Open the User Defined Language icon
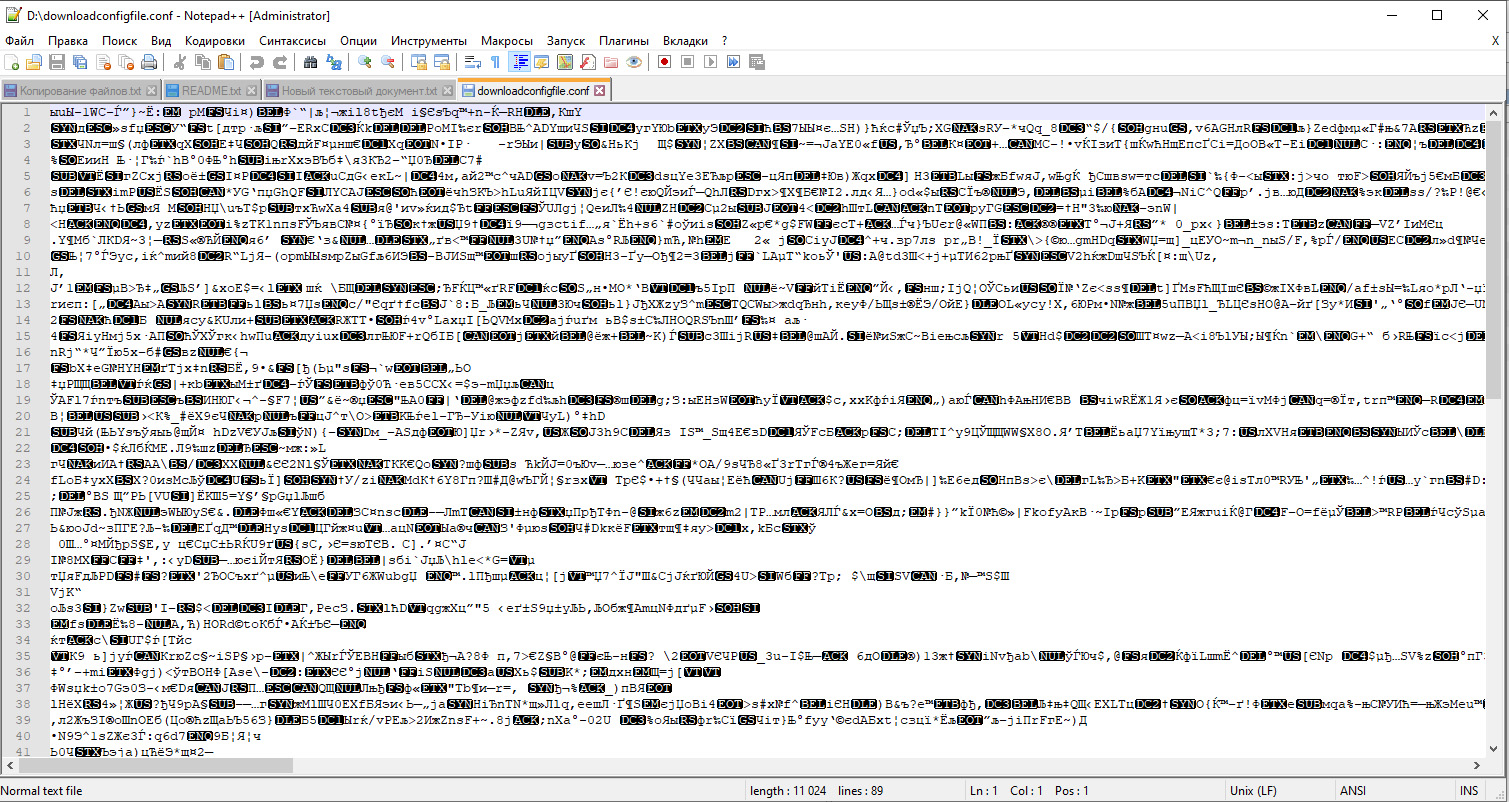This screenshot has height=802, width=1509. (542, 62)
